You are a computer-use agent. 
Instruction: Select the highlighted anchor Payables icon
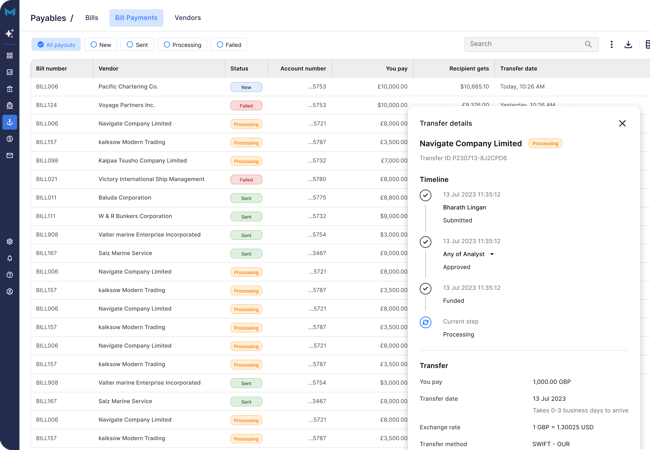click(10, 122)
